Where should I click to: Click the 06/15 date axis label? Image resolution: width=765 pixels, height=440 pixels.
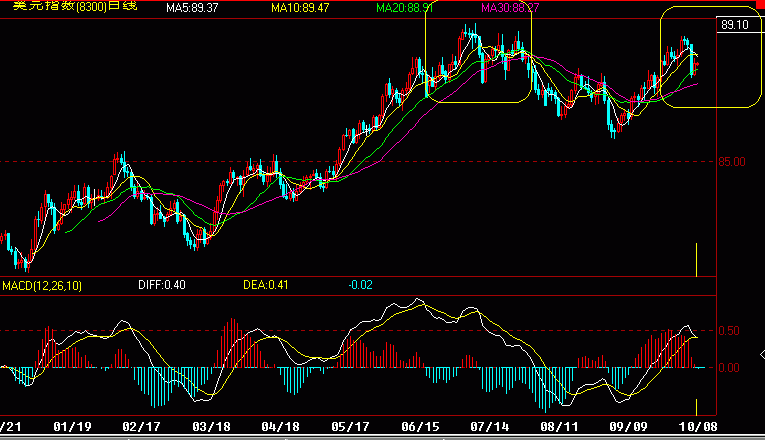420,427
